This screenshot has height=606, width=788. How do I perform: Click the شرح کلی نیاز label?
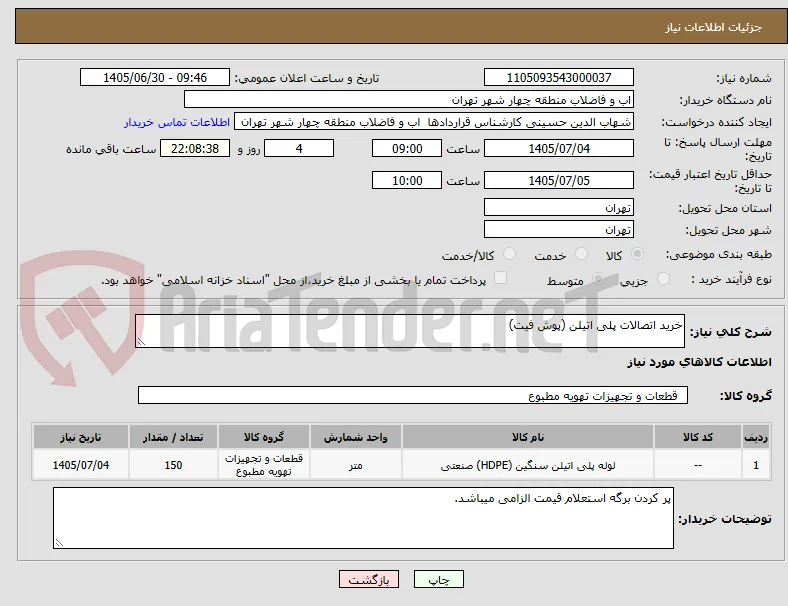click(730, 332)
